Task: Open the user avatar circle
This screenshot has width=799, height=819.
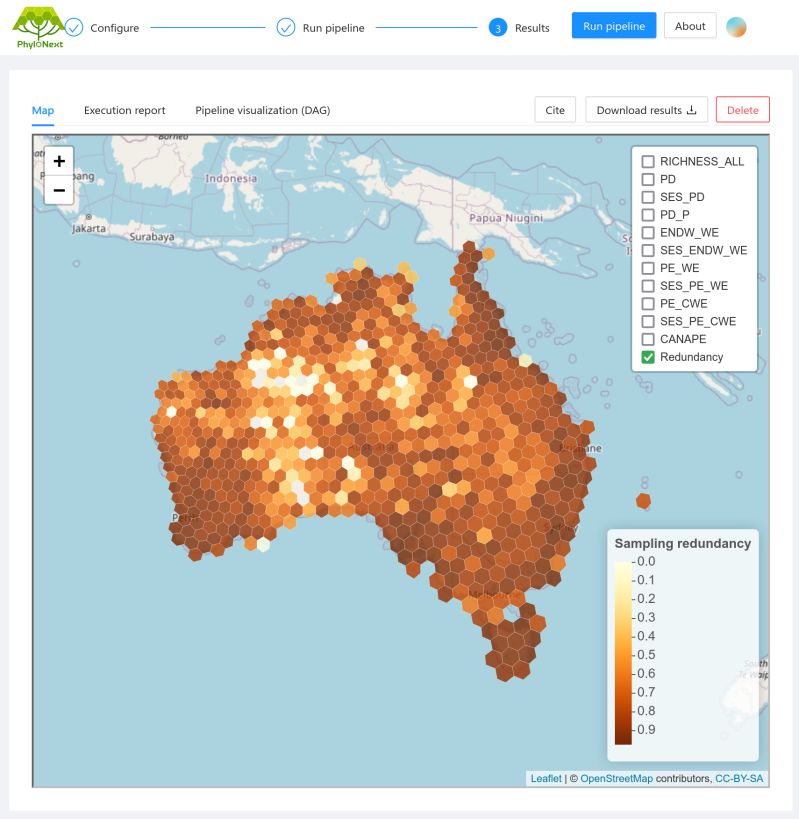Action: click(x=736, y=27)
